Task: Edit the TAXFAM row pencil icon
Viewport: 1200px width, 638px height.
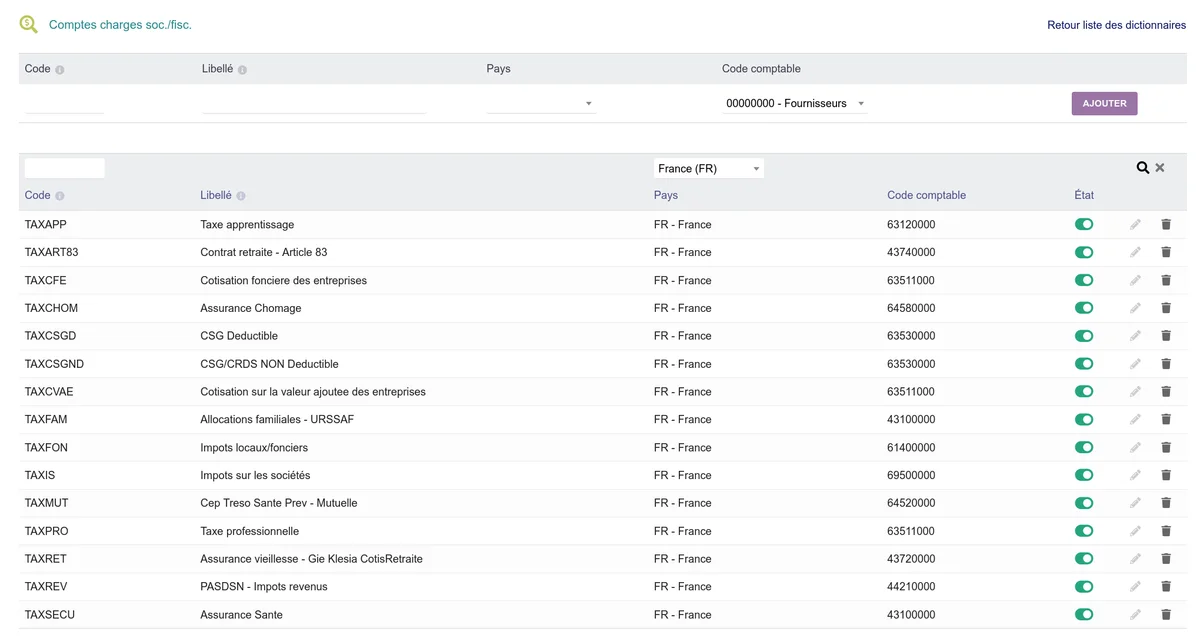Action: pos(1135,420)
